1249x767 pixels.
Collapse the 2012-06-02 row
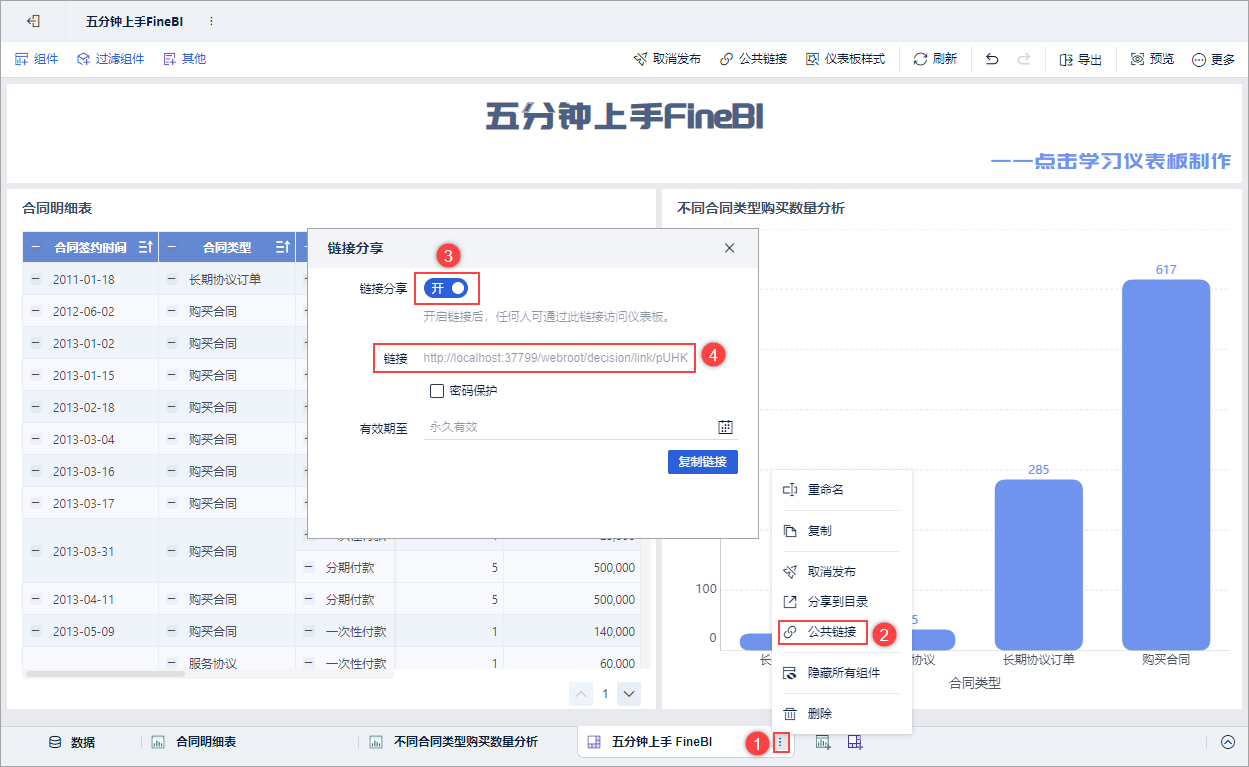[x=36, y=311]
